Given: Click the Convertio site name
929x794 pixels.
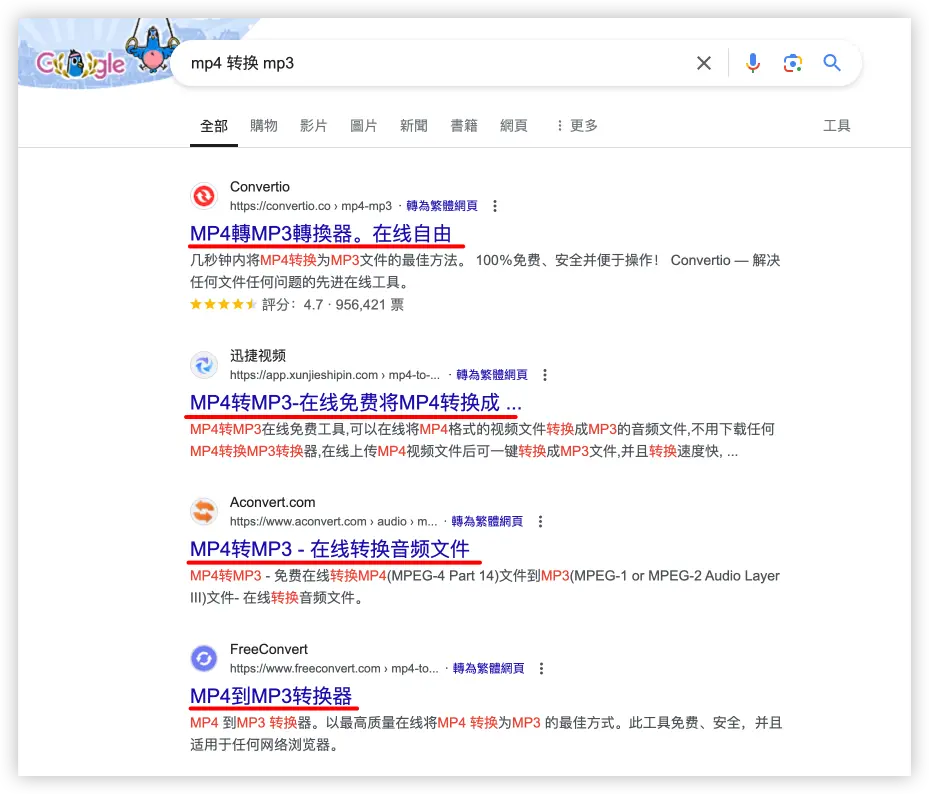Looking at the screenshot, I should [260, 187].
